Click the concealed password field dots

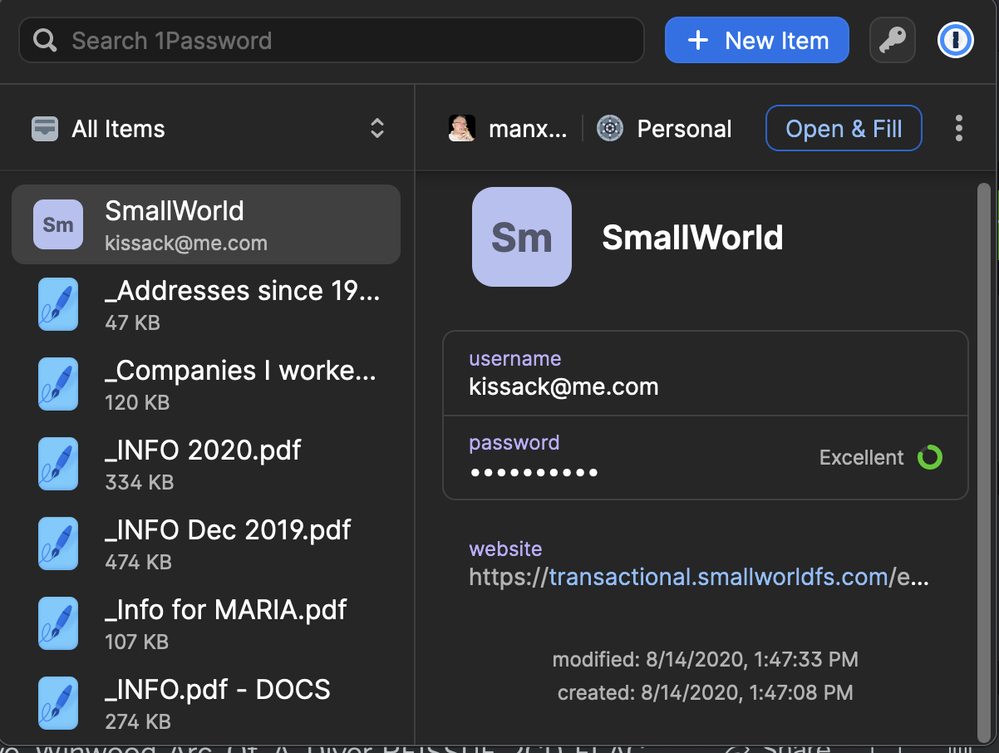point(534,472)
